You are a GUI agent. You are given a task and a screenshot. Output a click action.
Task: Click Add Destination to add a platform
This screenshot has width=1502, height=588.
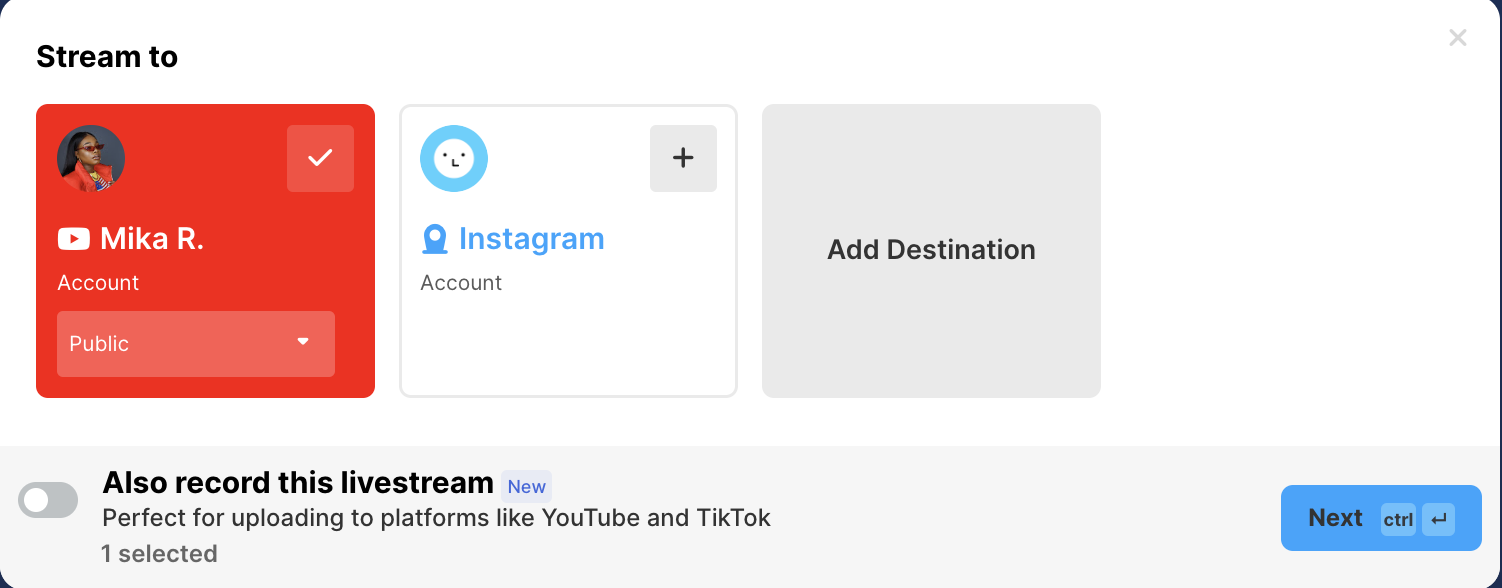(x=931, y=250)
